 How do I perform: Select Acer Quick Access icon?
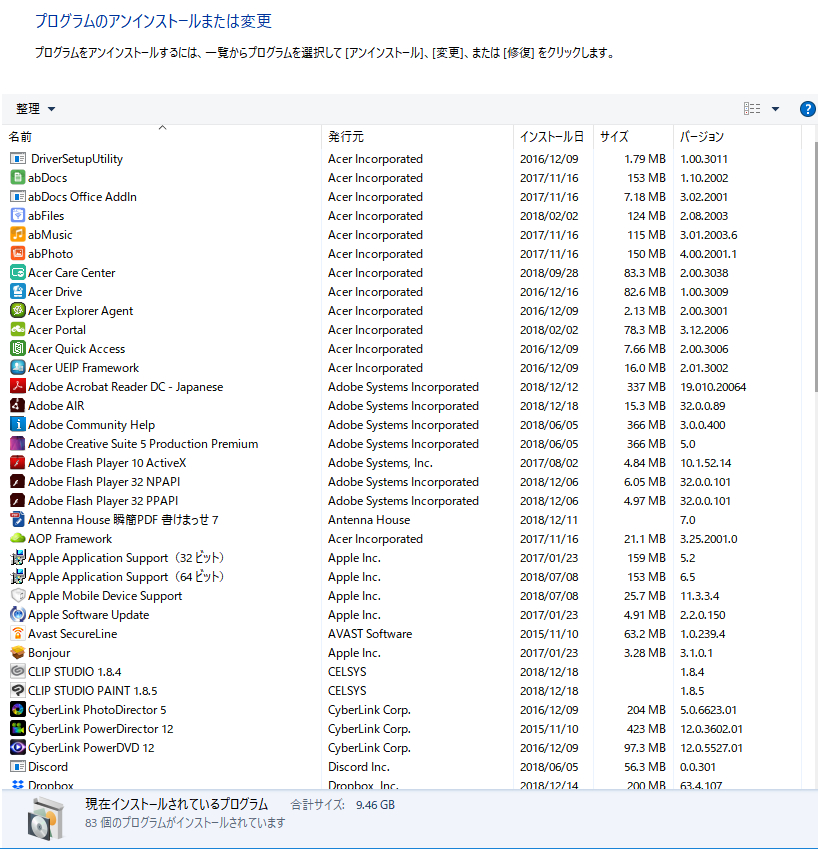pos(18,348)
